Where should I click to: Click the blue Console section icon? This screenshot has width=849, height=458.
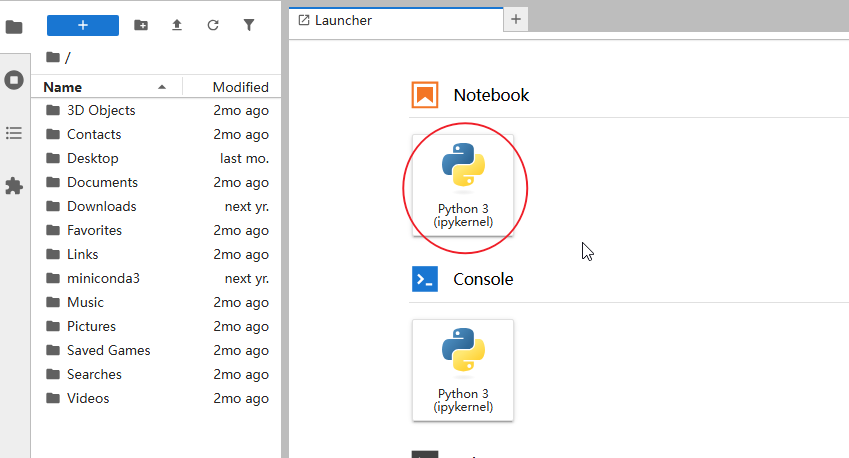point(425,279)
